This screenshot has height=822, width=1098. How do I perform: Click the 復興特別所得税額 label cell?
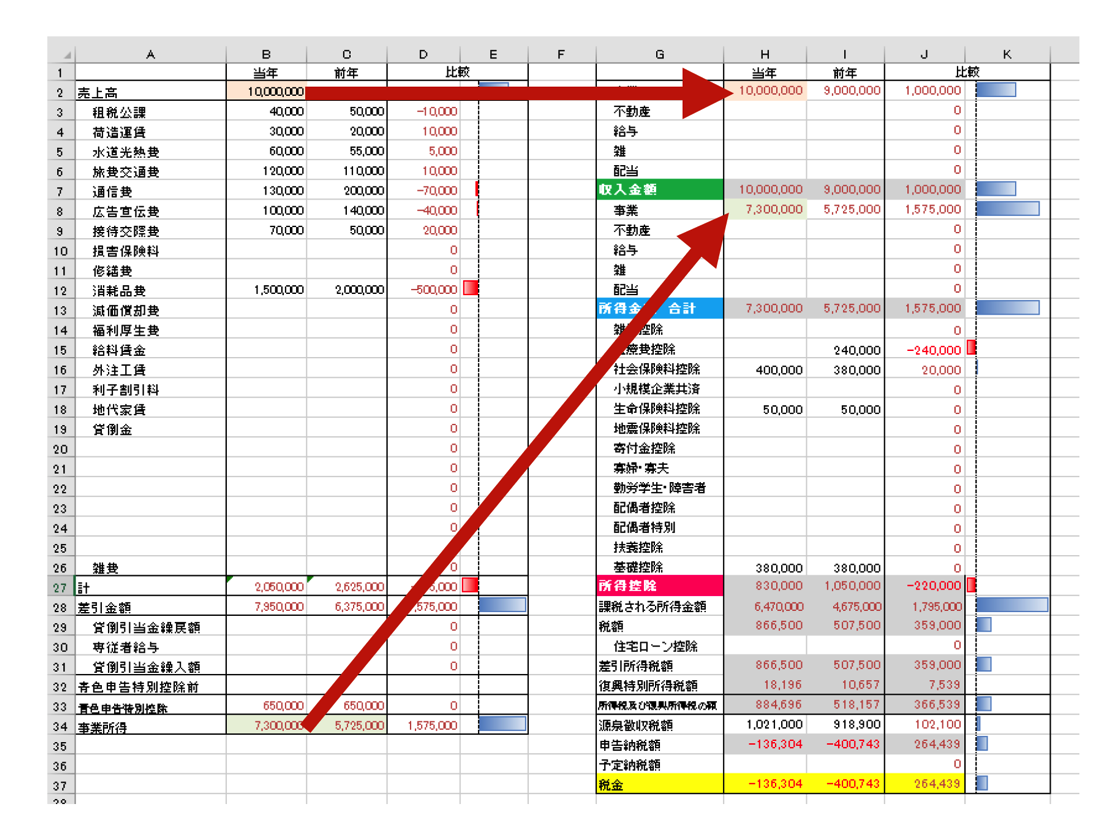(660, 685)
